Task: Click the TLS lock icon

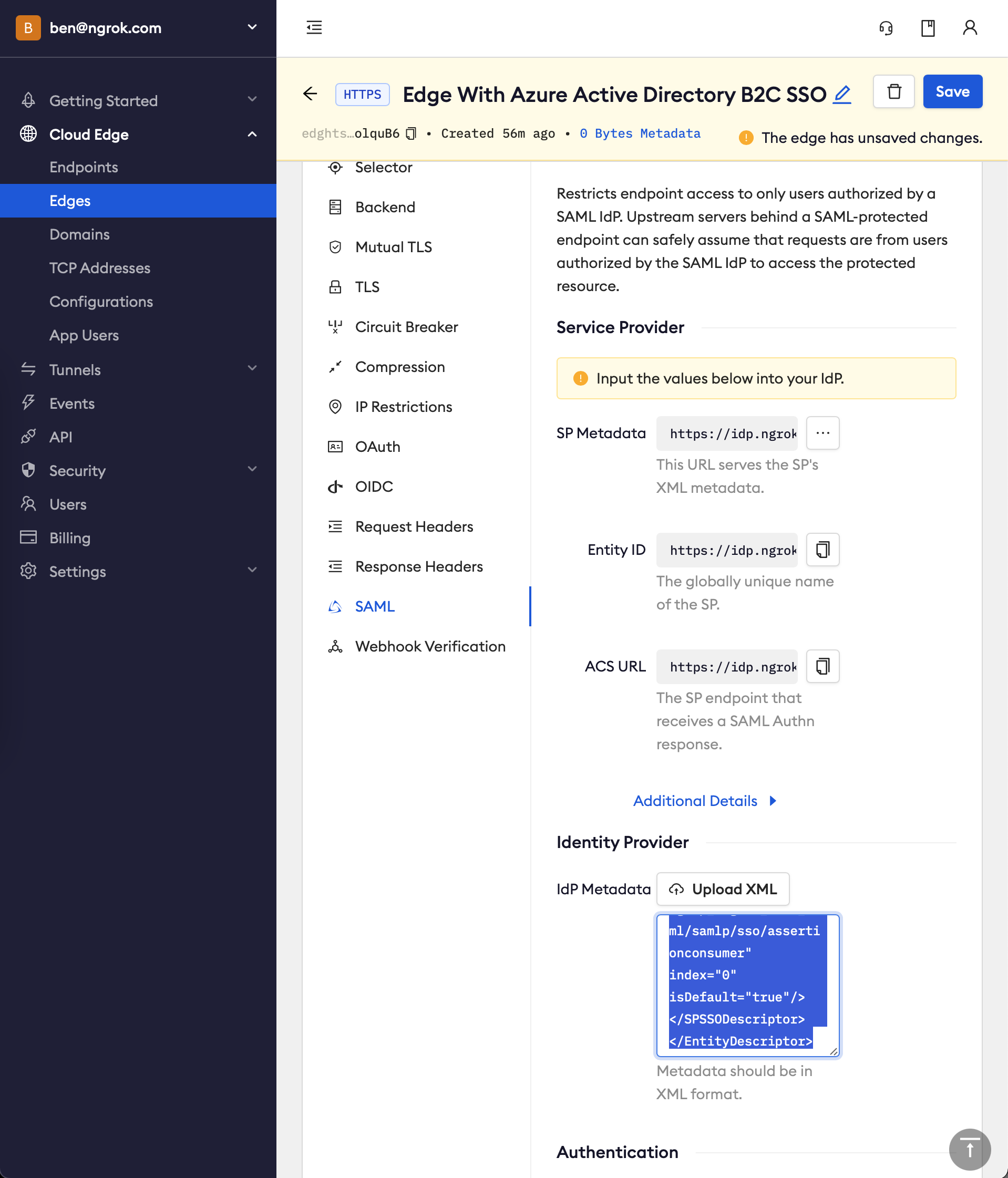Action: click(x=335, y=287)
